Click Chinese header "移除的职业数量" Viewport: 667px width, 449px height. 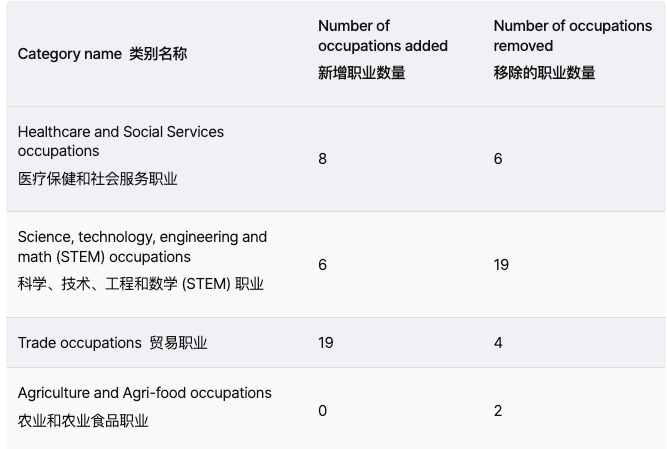tap(544, 72)
